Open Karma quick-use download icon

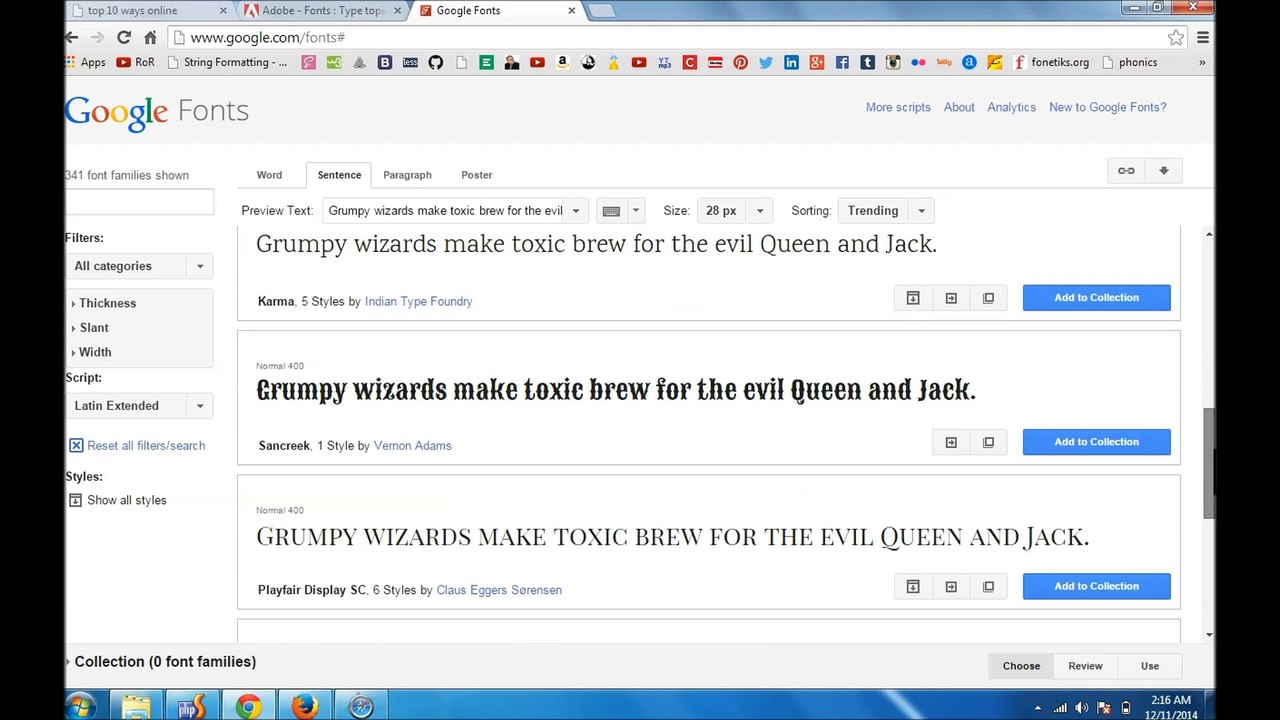[913, 298]
